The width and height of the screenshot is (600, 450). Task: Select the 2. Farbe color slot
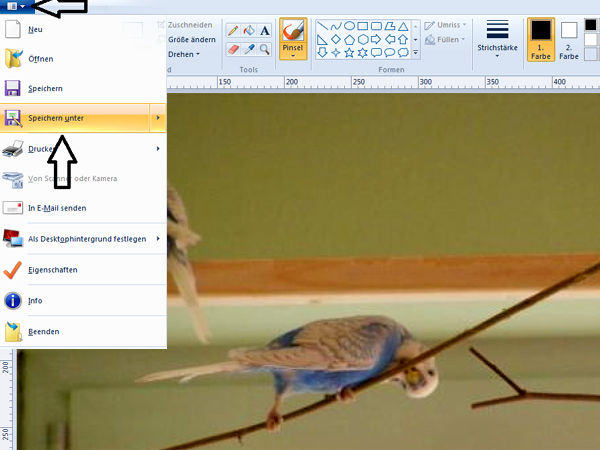[x=569, y=39]
